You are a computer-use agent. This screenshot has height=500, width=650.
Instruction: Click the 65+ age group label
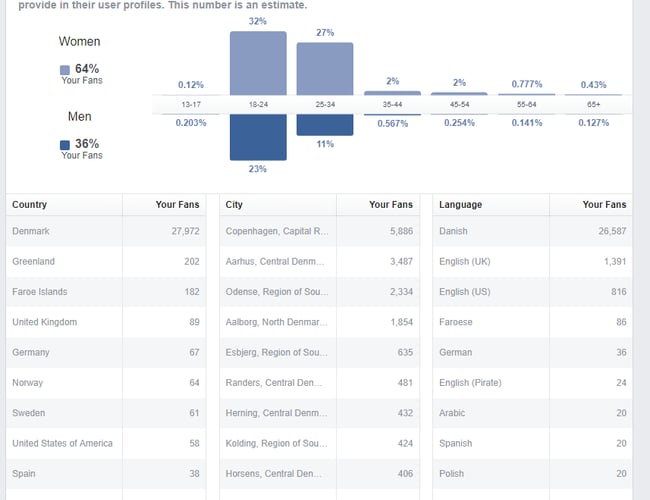[x=593, y=104]
